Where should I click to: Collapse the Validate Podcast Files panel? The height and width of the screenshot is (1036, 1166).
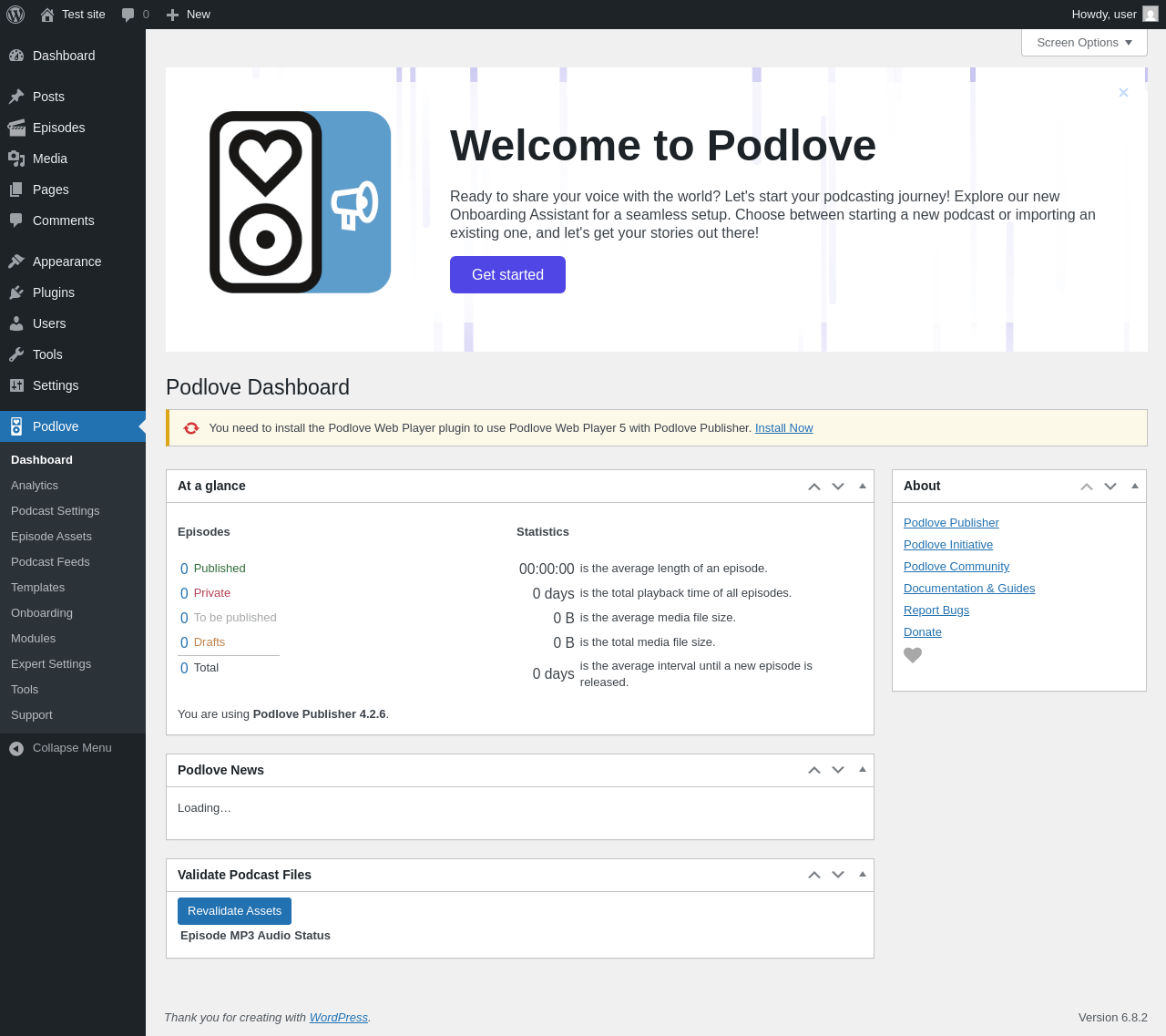pyautogui.click(x=863, y=875)
